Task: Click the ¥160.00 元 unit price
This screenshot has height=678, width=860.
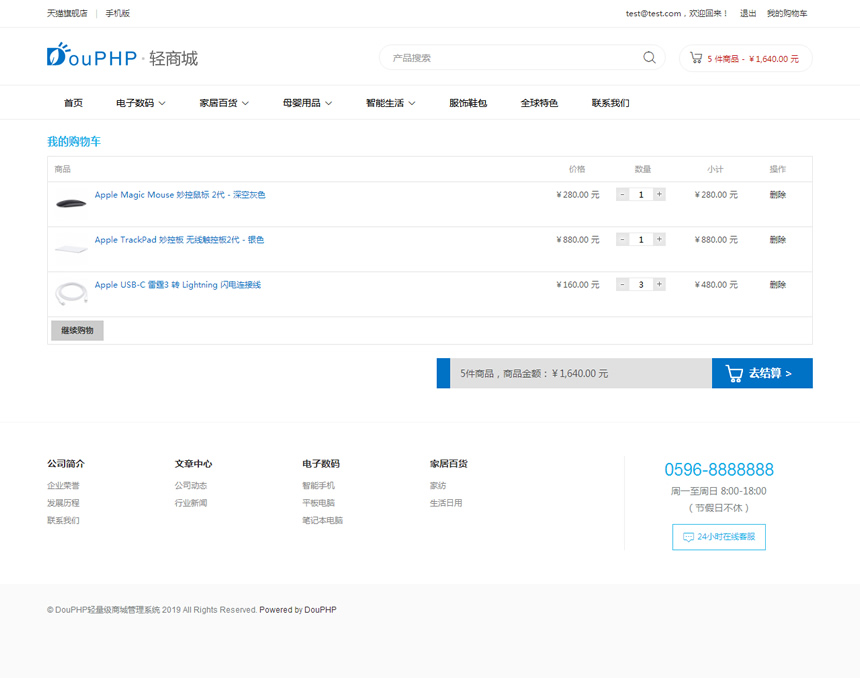Action: 578,285
